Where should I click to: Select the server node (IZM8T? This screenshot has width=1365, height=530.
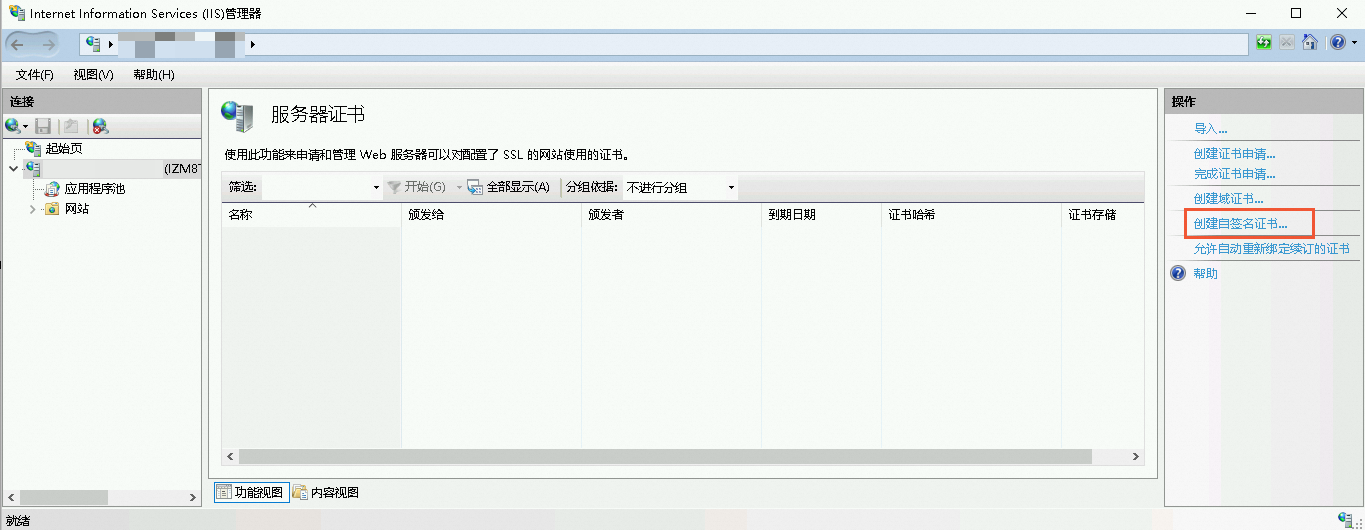point(112,169)
